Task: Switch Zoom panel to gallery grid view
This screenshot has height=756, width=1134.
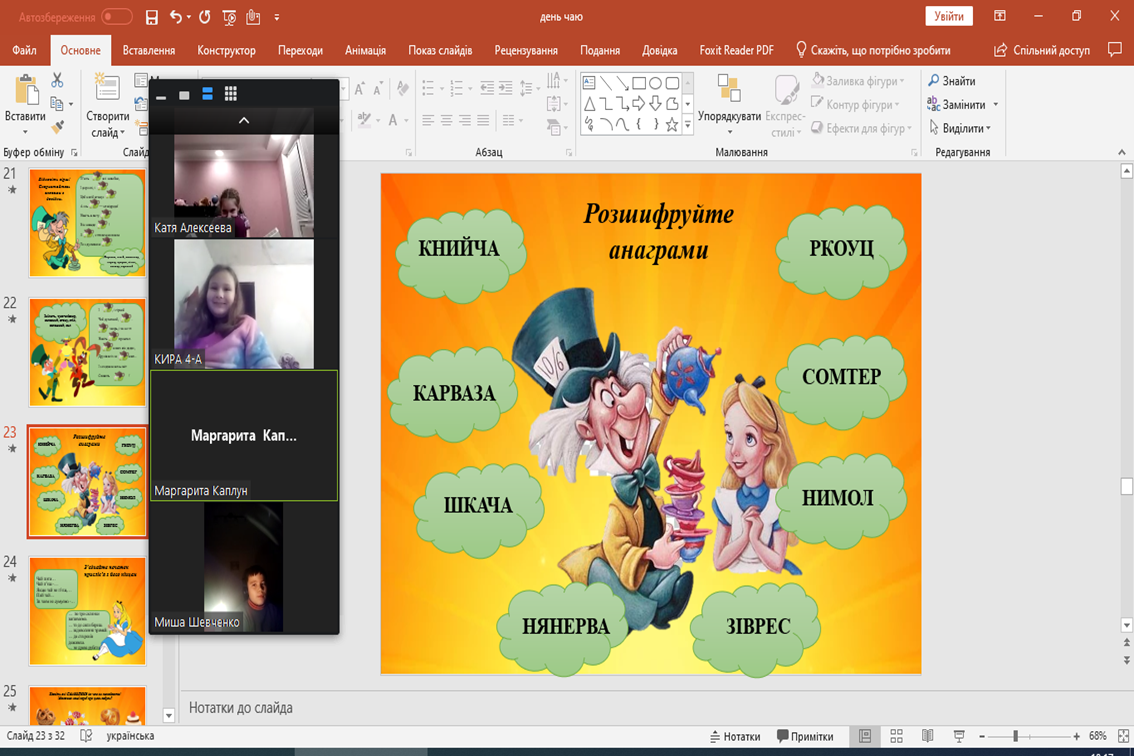Action: pos(231,93)
